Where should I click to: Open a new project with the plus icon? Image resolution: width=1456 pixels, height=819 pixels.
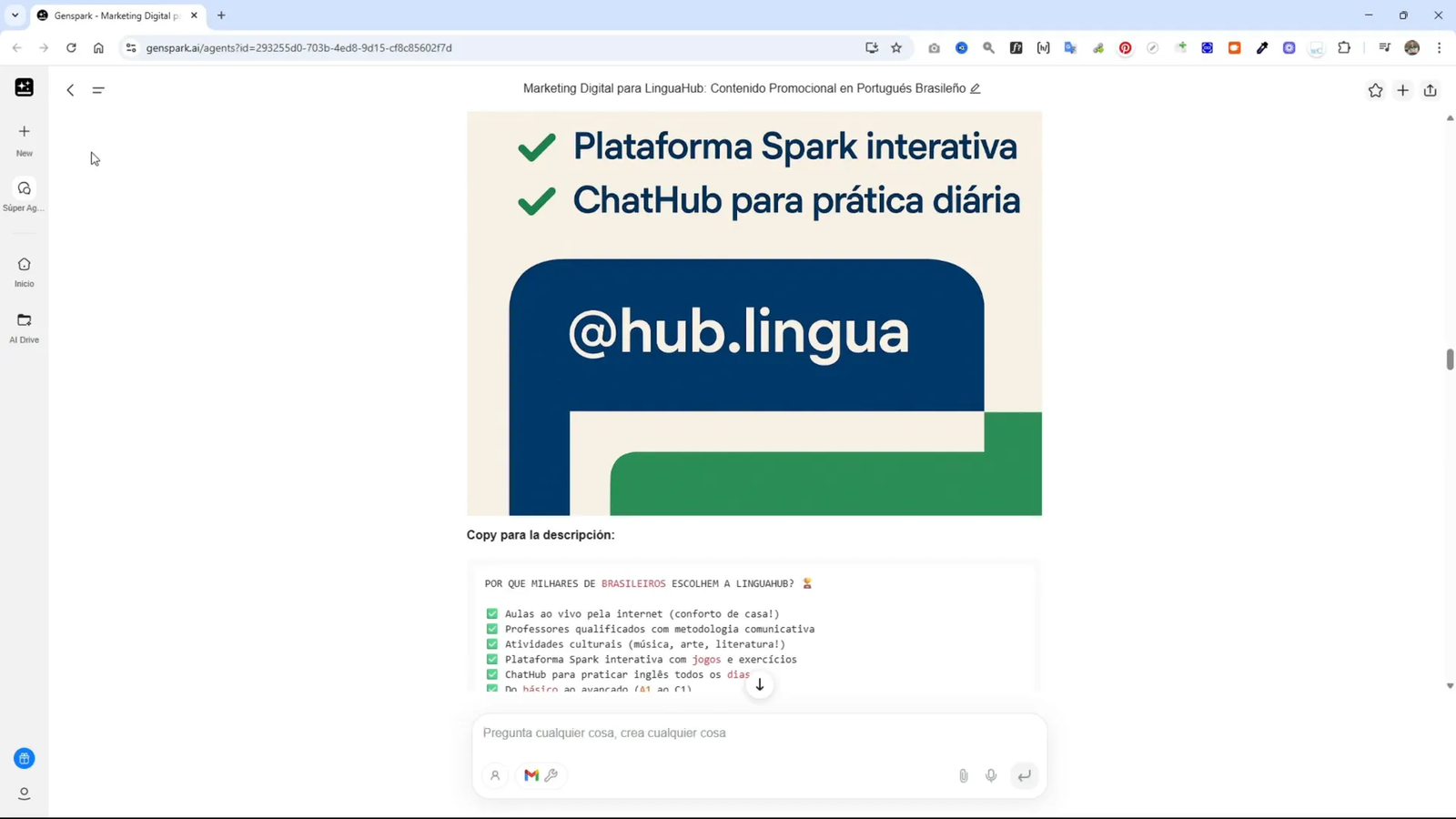[x=1402, y=90]
